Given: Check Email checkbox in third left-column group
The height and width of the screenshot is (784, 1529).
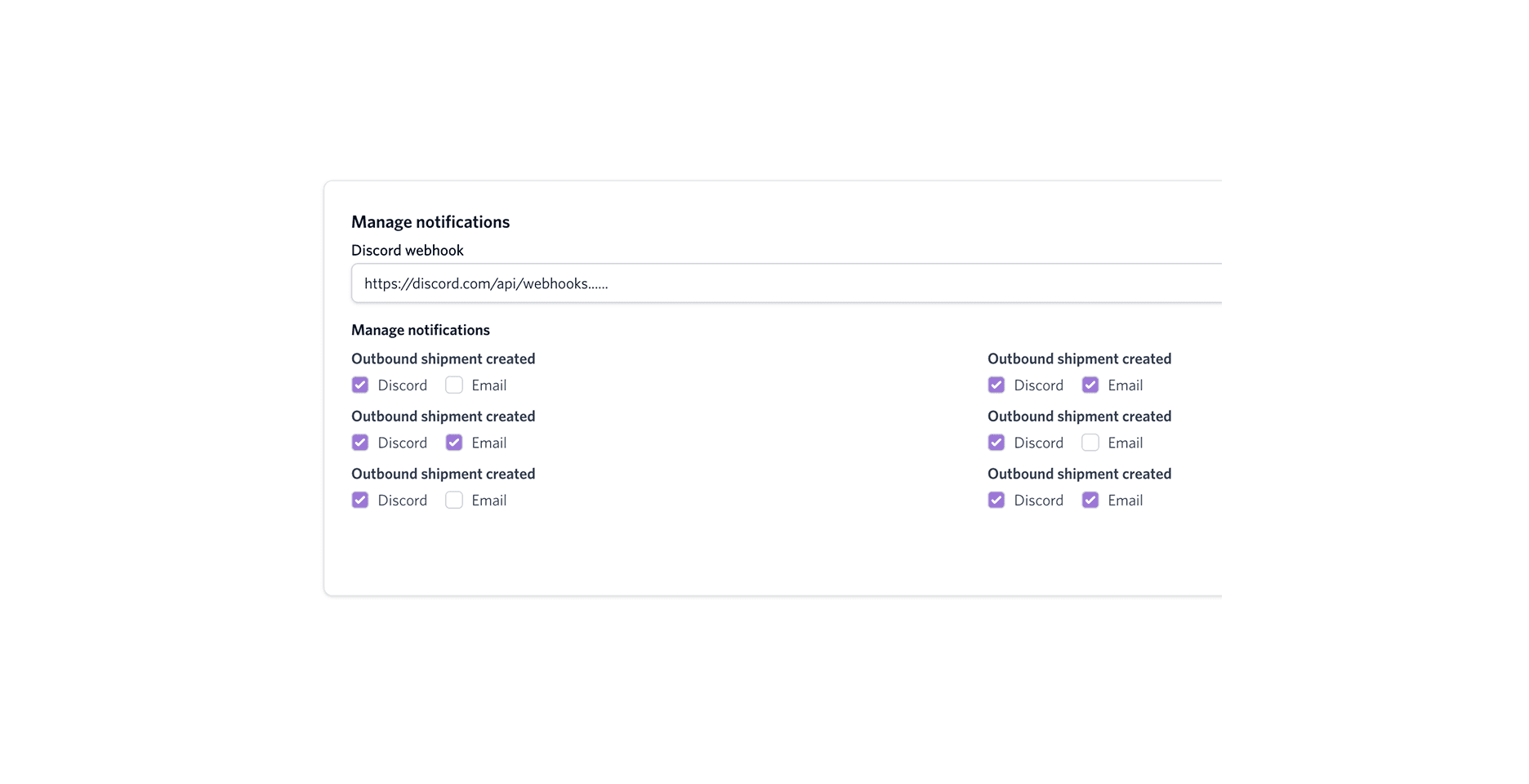Looking at the screenshot, I should 454,500.
